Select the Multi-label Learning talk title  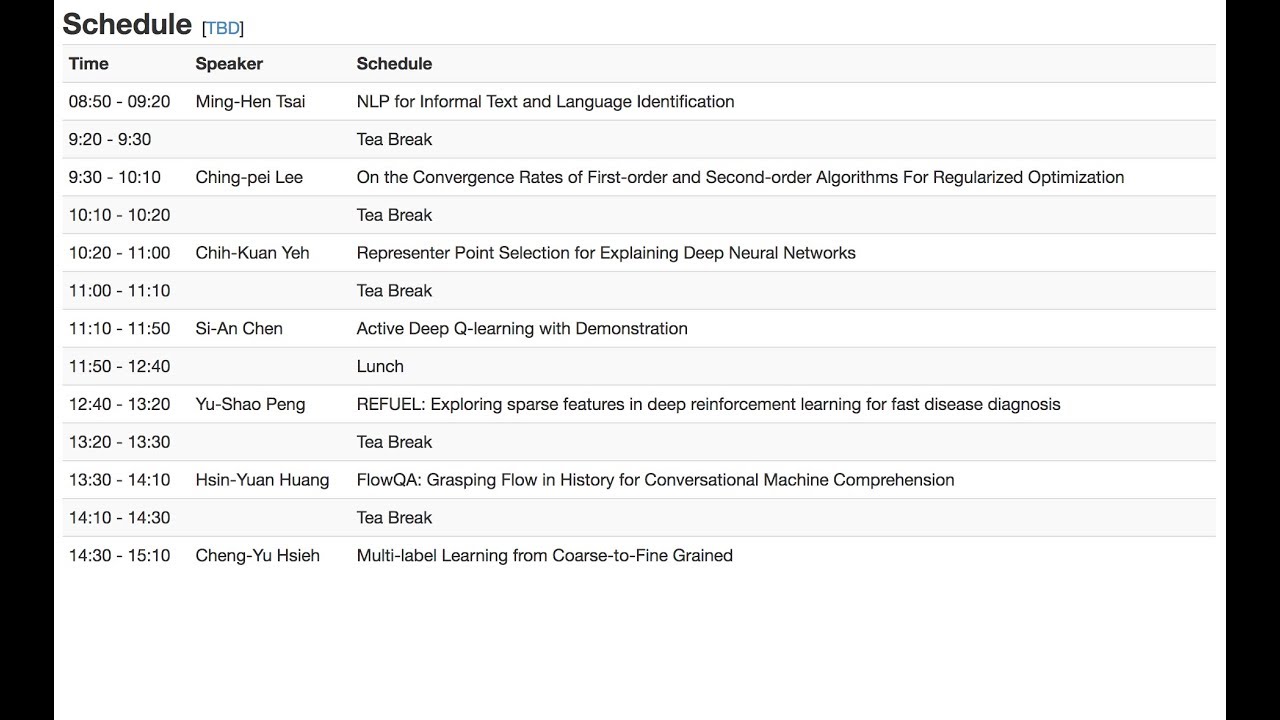pyautogui.click(x=545, y=555)
